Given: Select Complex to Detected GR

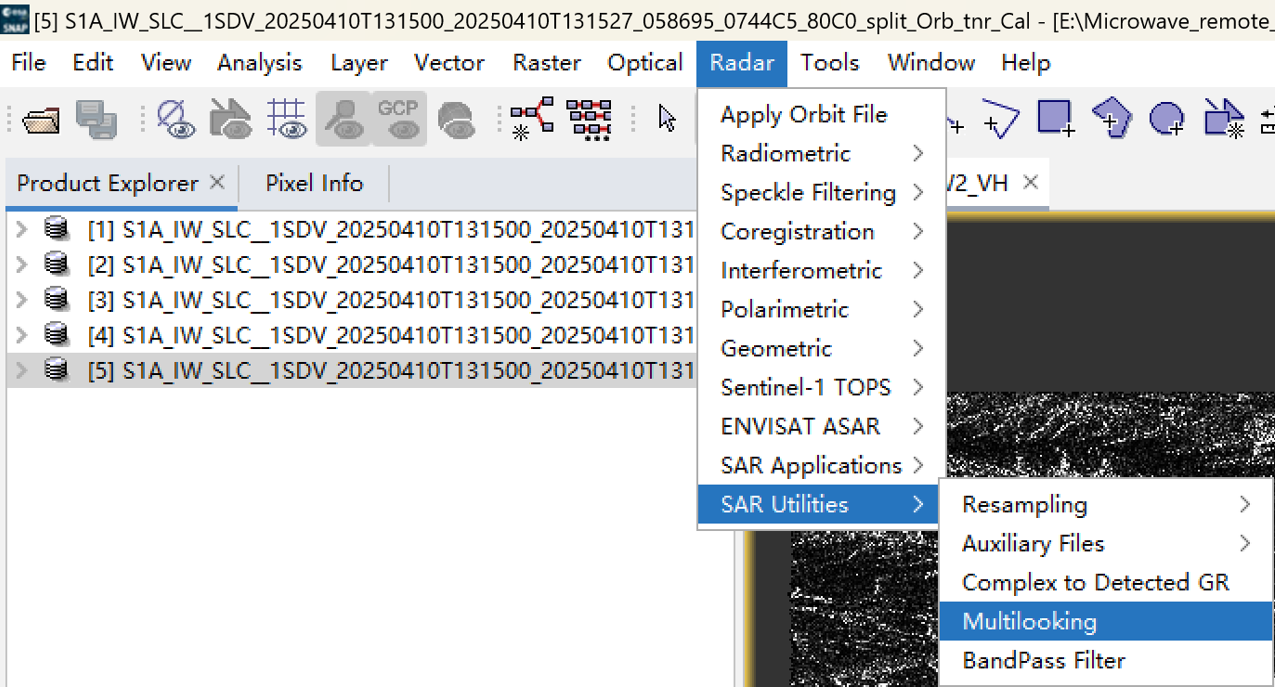Looking at the screenshot, I should tap(1106, 582).
